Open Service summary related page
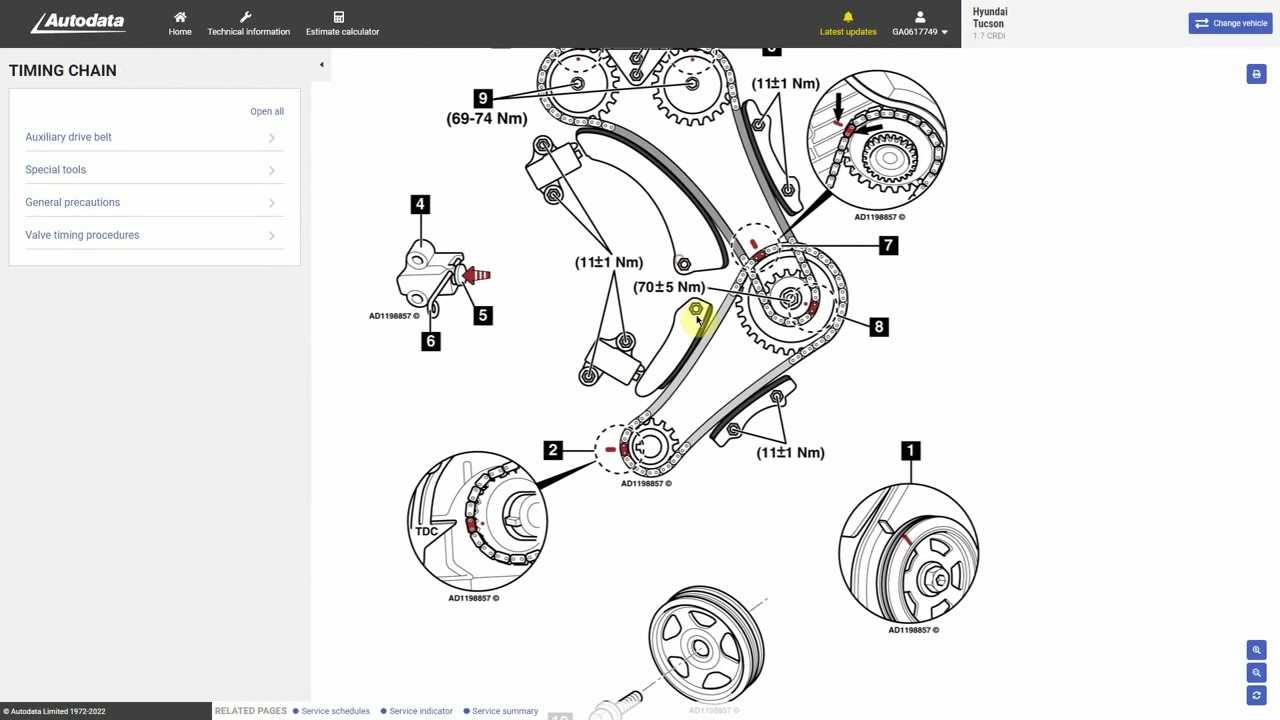This screenshot has width=1280, height=720. click(505, 711)
